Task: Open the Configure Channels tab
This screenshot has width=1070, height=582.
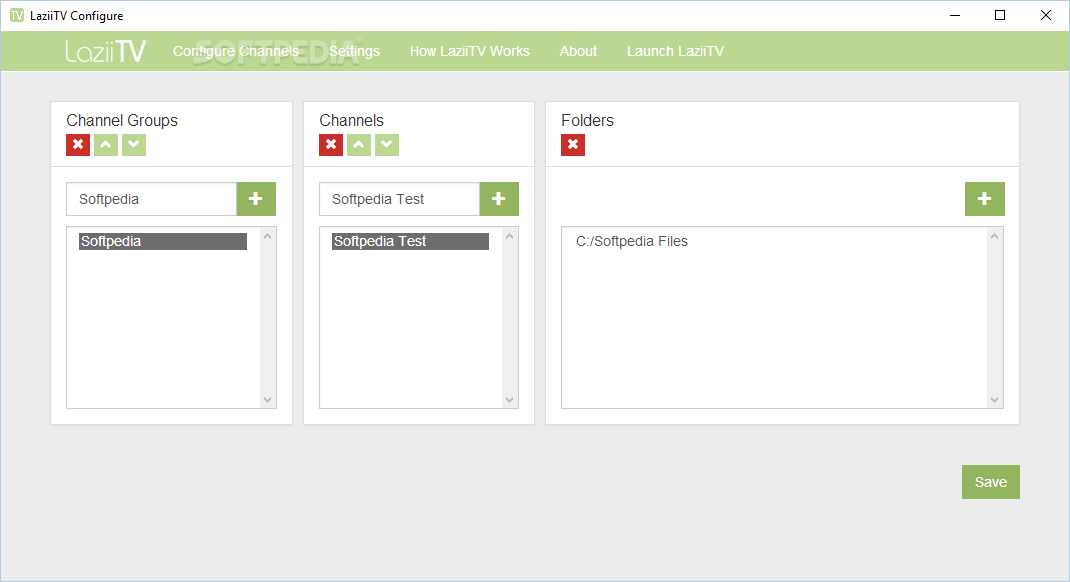Action: tap(235, 51)
